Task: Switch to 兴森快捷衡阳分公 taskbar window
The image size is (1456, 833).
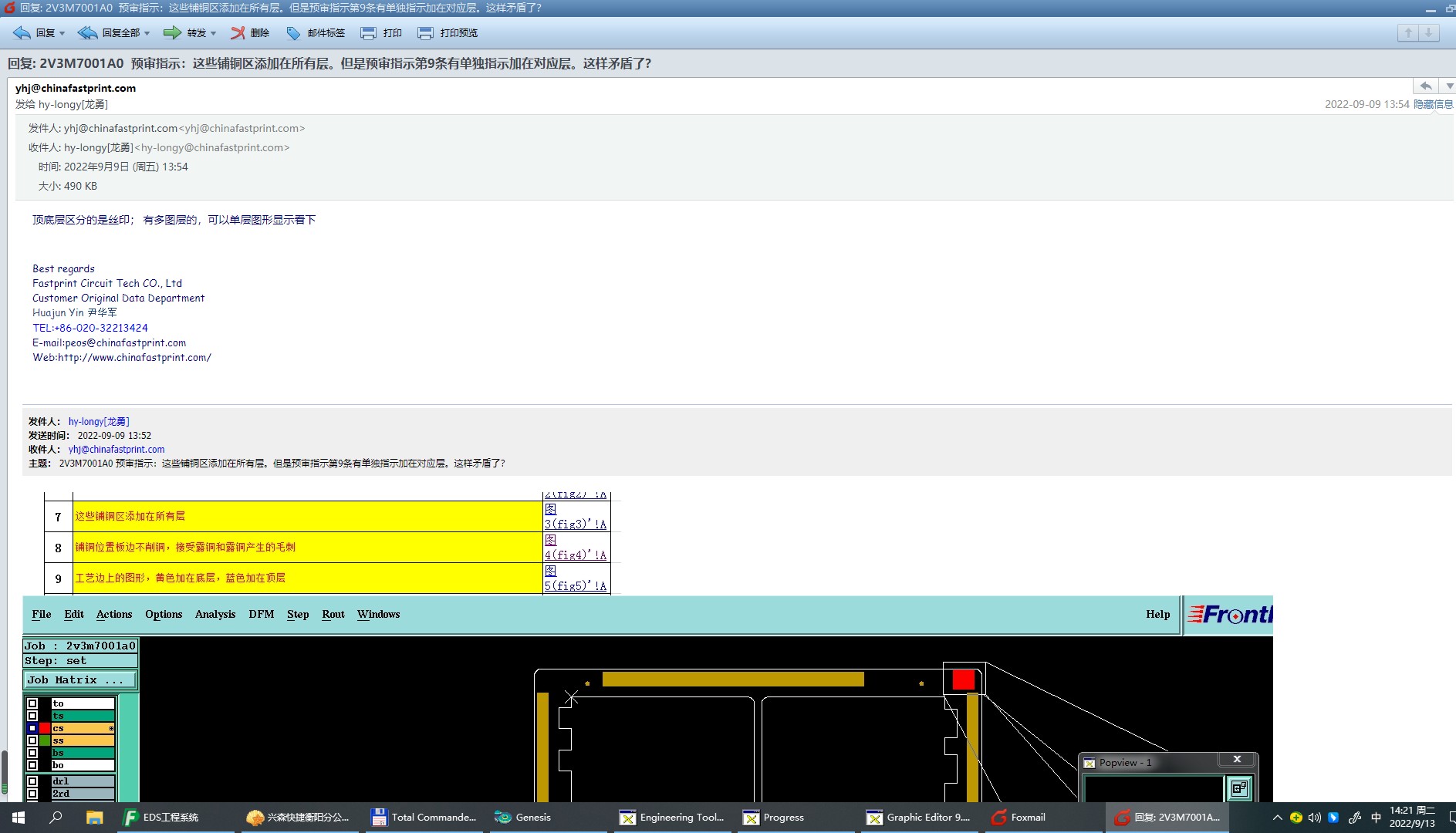Action: coord(299,817)
